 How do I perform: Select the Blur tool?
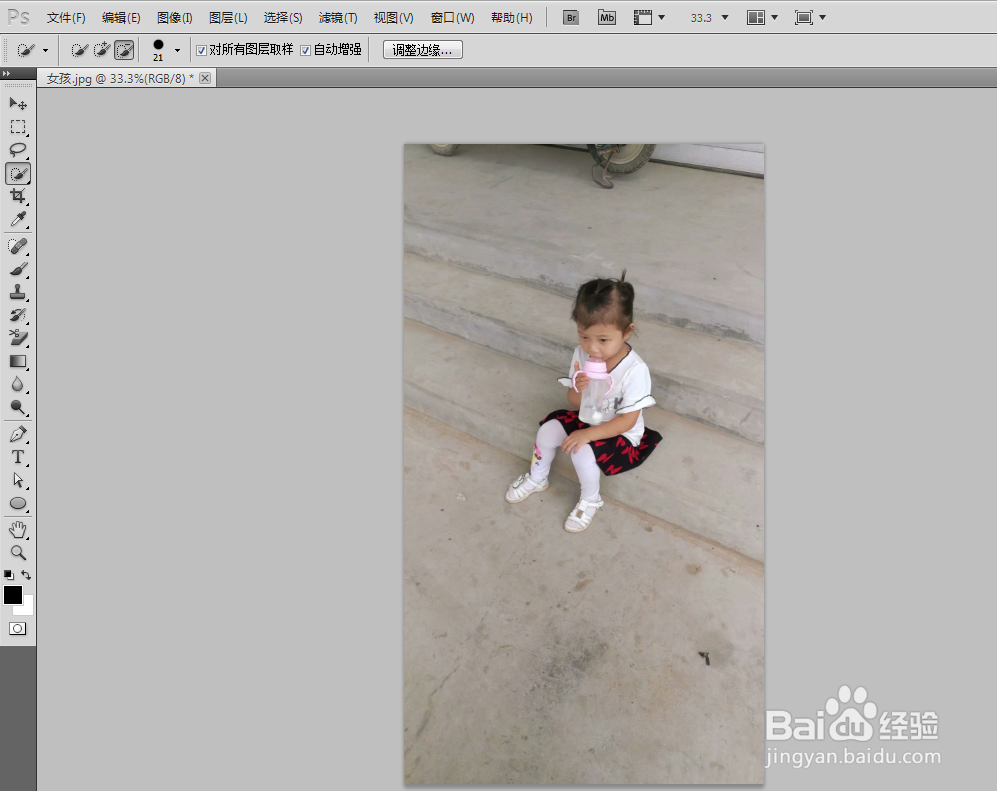(x=18, y=385)
